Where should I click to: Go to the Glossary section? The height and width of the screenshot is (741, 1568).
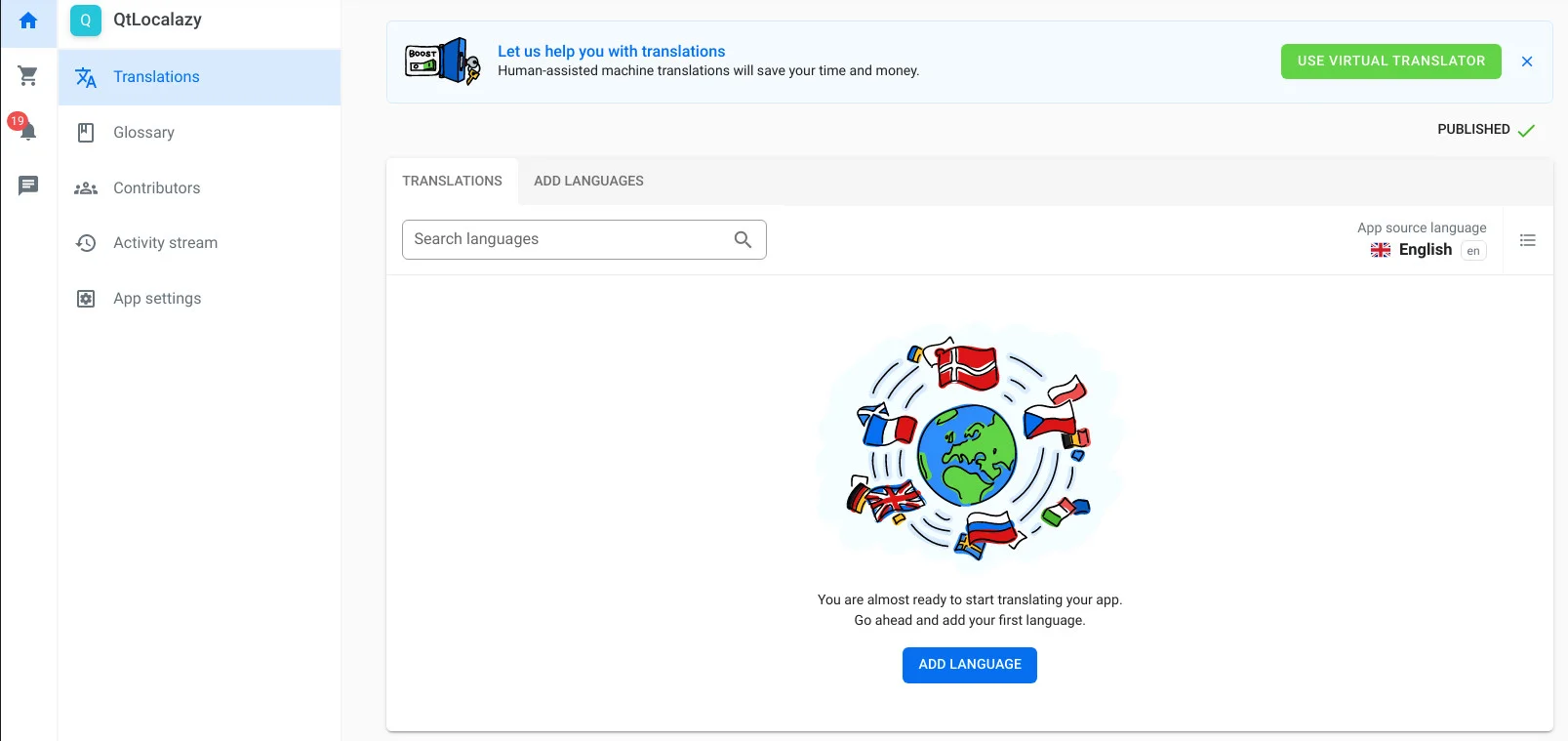point(143,133)
